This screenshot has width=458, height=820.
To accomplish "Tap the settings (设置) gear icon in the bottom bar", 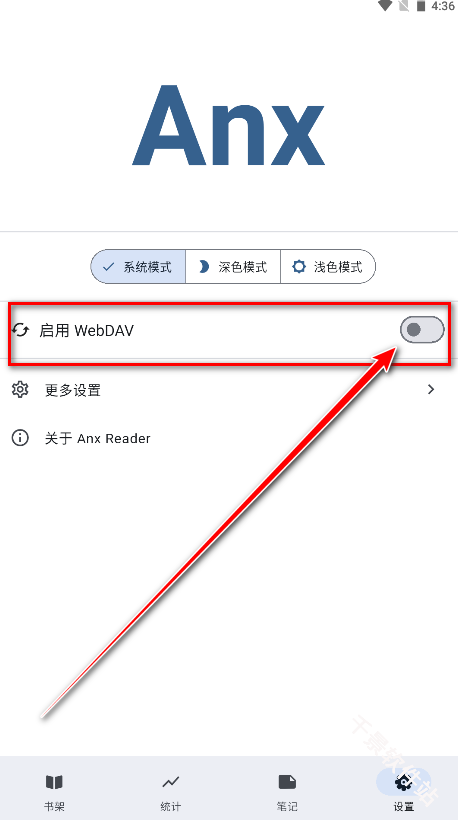I will (x=404, y=782).
